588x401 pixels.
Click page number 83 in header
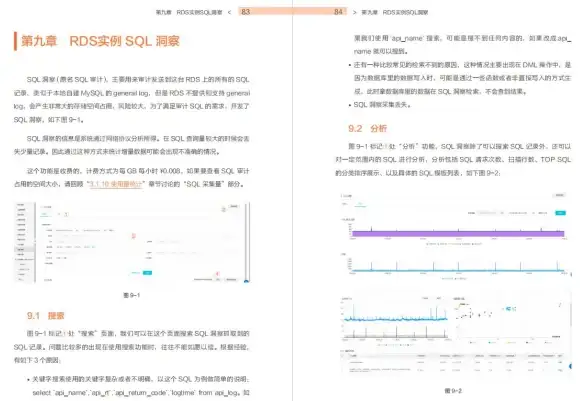pos(246,12)
